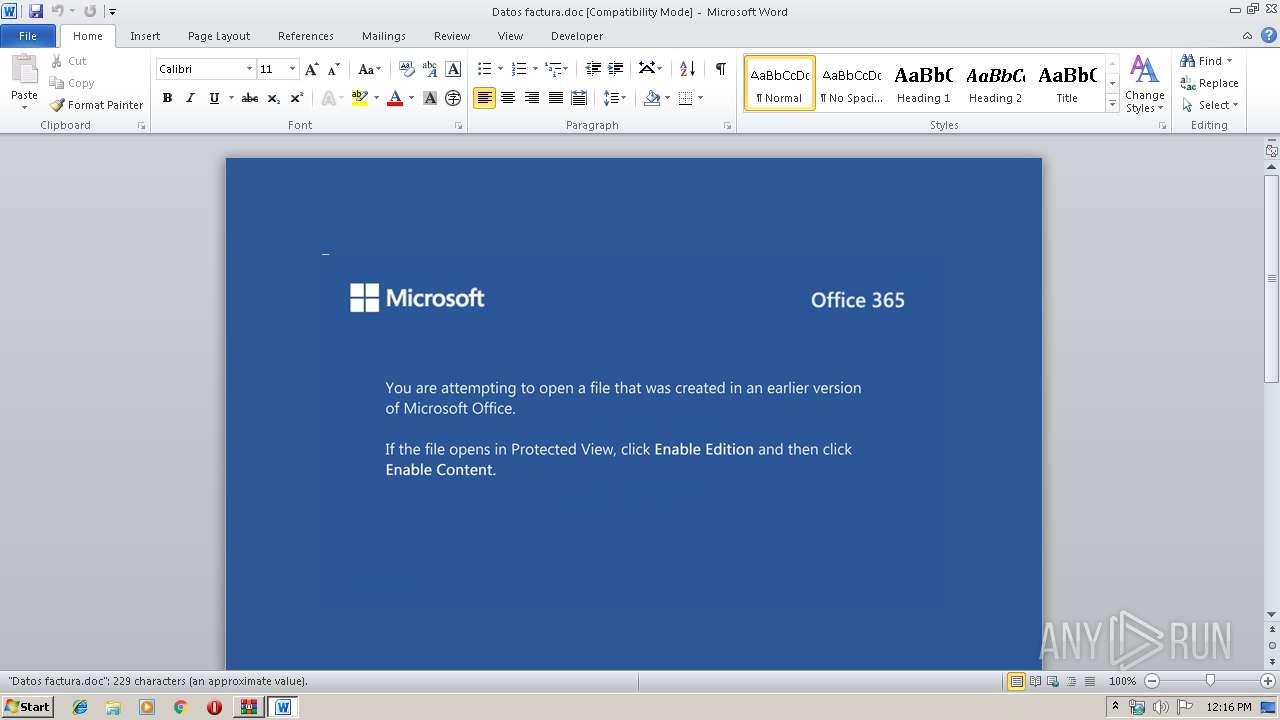
Task: Open the File tab
Action: (x=28, y=36)
